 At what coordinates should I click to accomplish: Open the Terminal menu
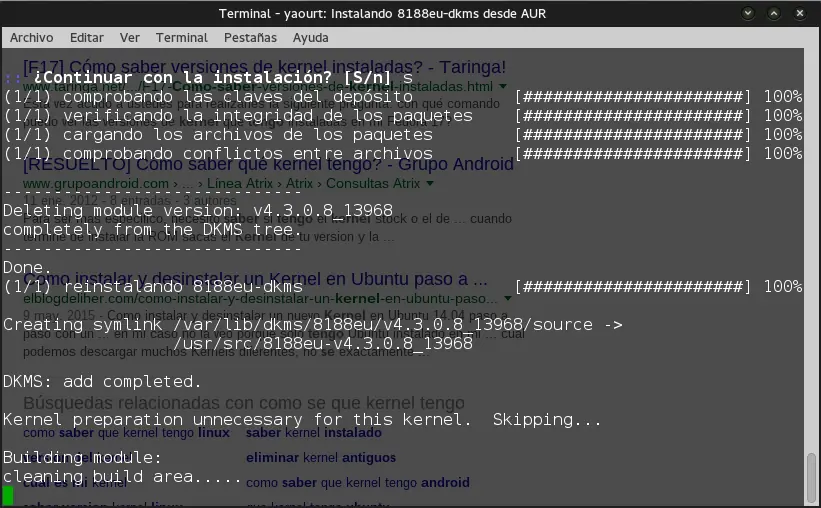pyautogui.click(x=182, y=38)
